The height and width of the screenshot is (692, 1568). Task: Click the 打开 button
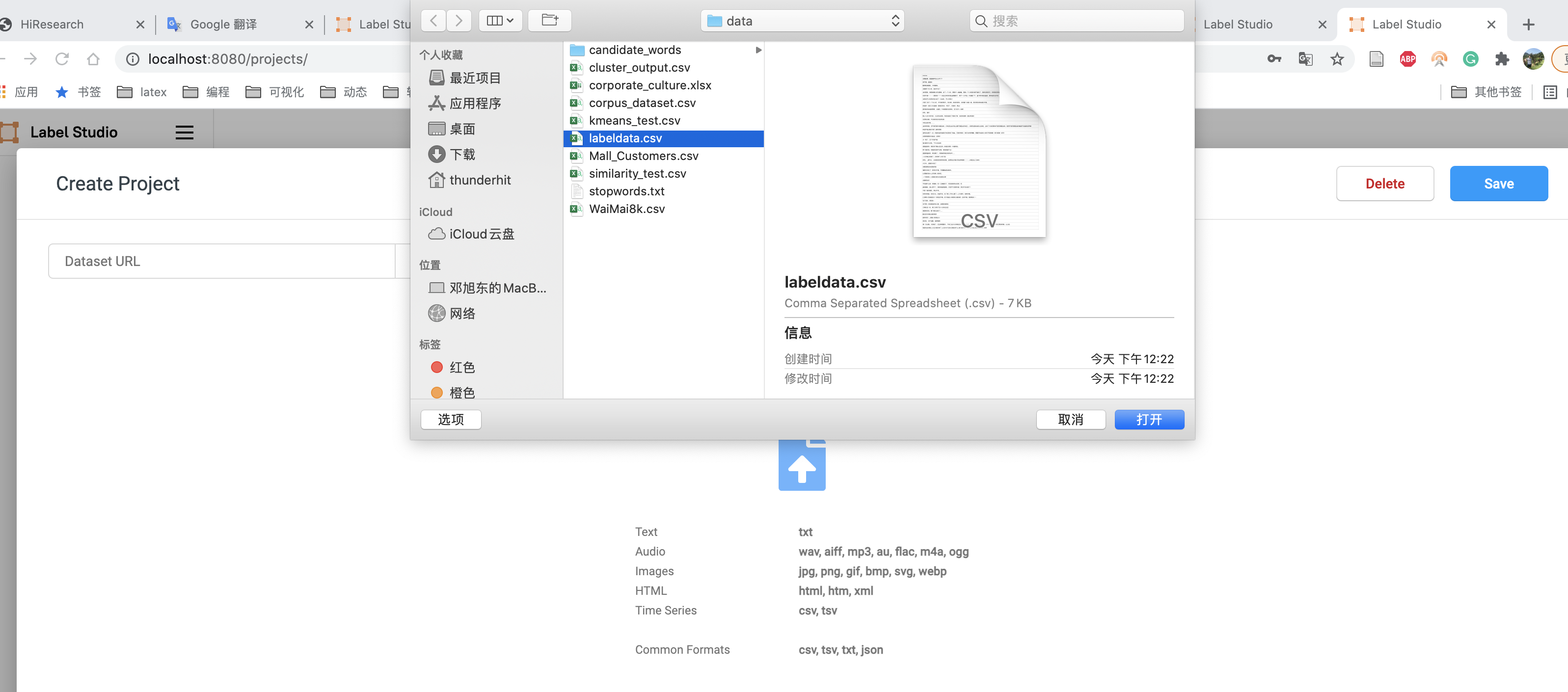click(x=1149, y=419)
